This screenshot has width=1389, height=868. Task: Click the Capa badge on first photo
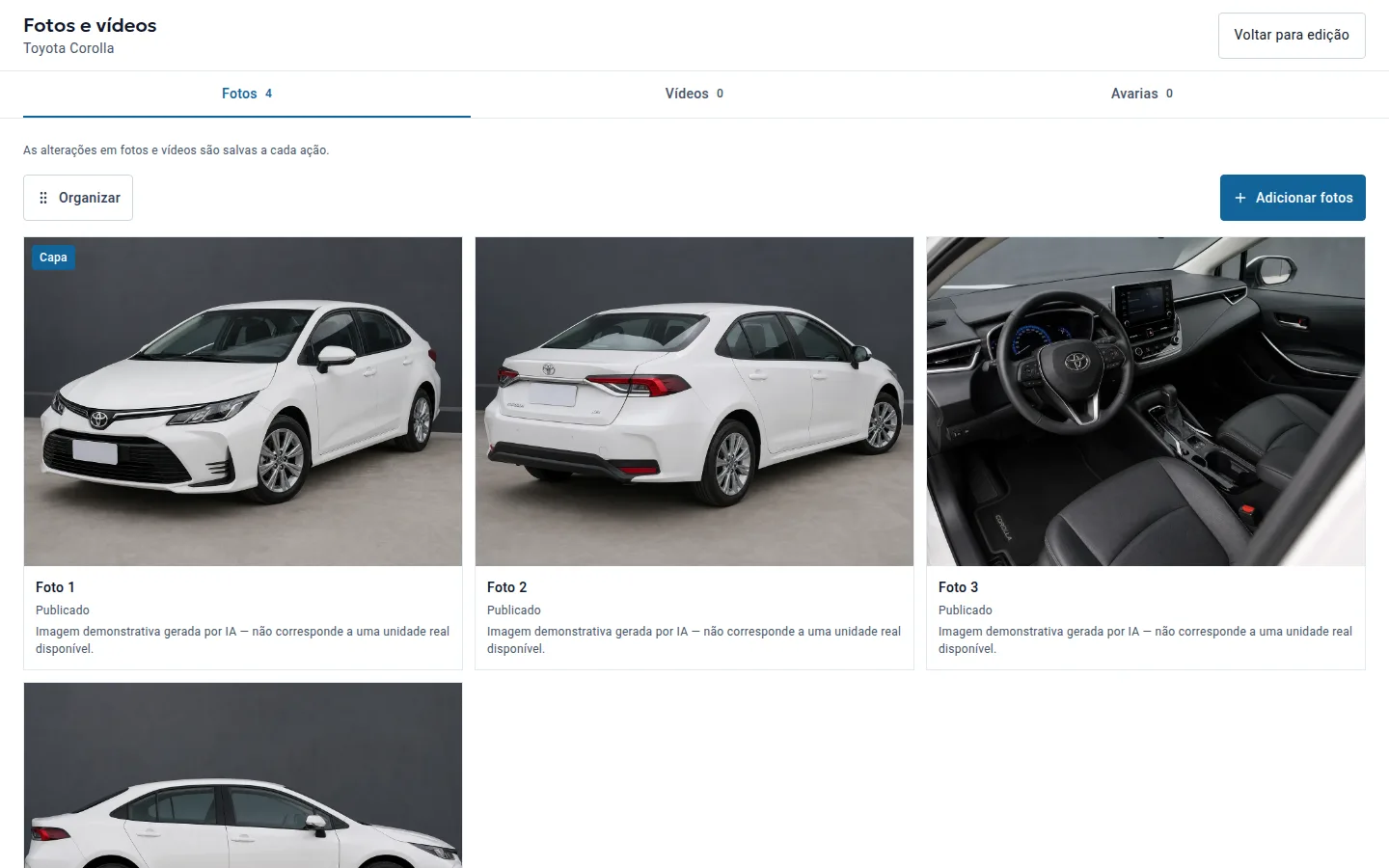[x=53, y=258]
